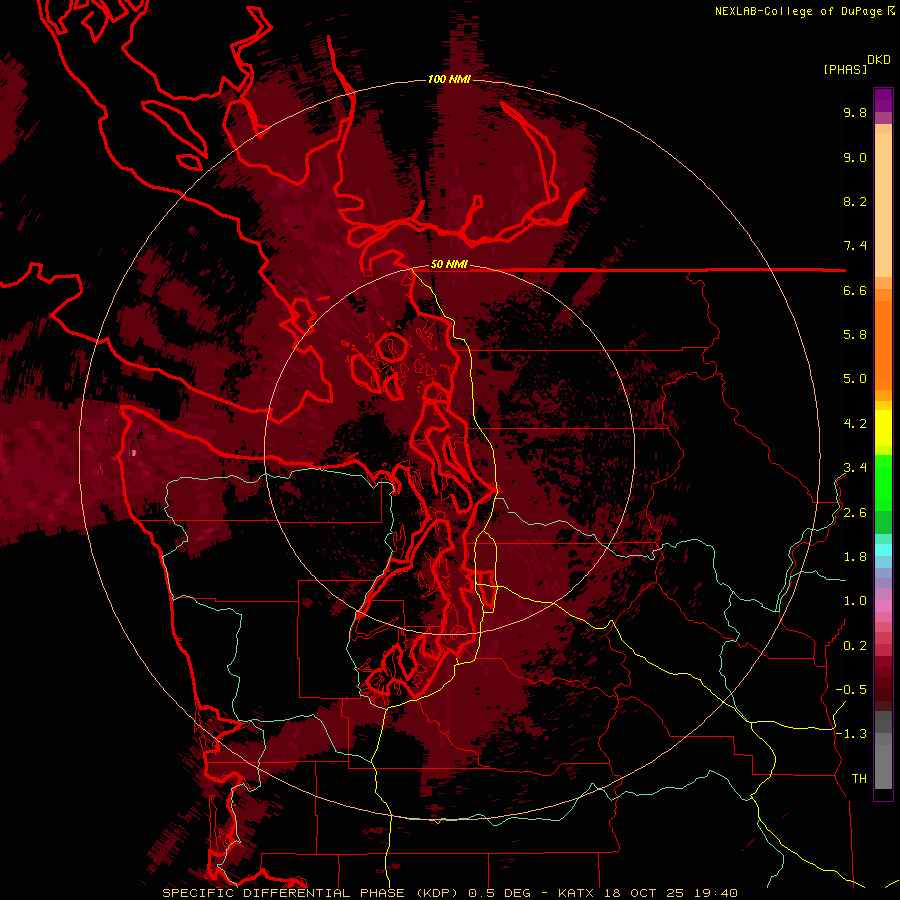Click the 2.6 value on the color scale
Viewport: 900px width, 900px height.
pyautogui.click(x=855, y=513)
